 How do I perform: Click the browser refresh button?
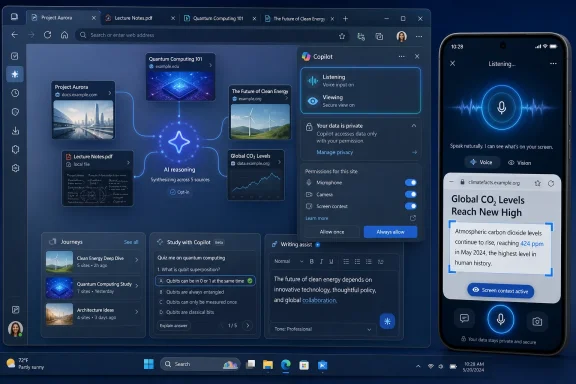47,35
